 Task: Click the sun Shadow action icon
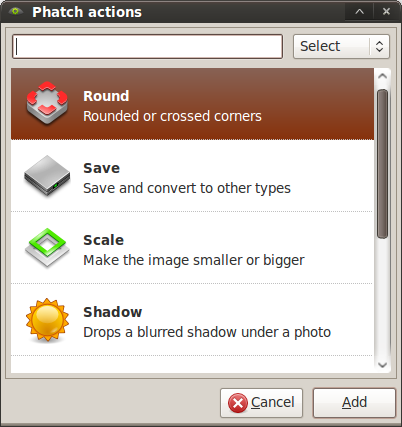(47, 320)
